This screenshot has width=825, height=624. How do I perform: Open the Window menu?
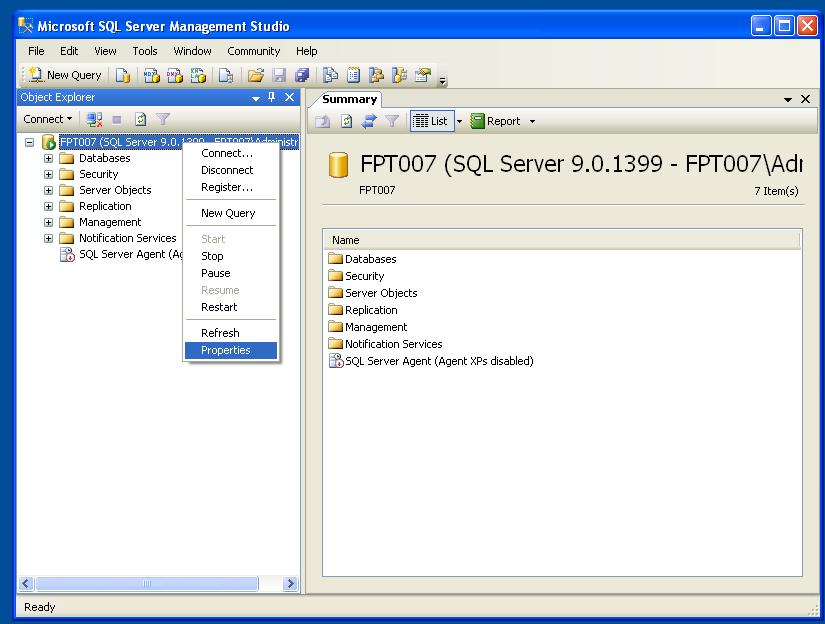pos(192,51)
